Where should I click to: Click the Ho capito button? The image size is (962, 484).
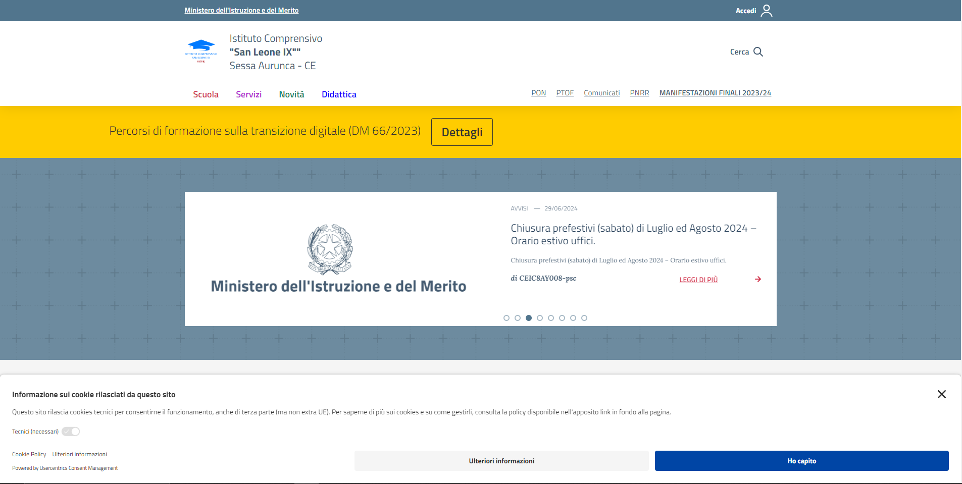pyautogui.click(x=802, y=461)
